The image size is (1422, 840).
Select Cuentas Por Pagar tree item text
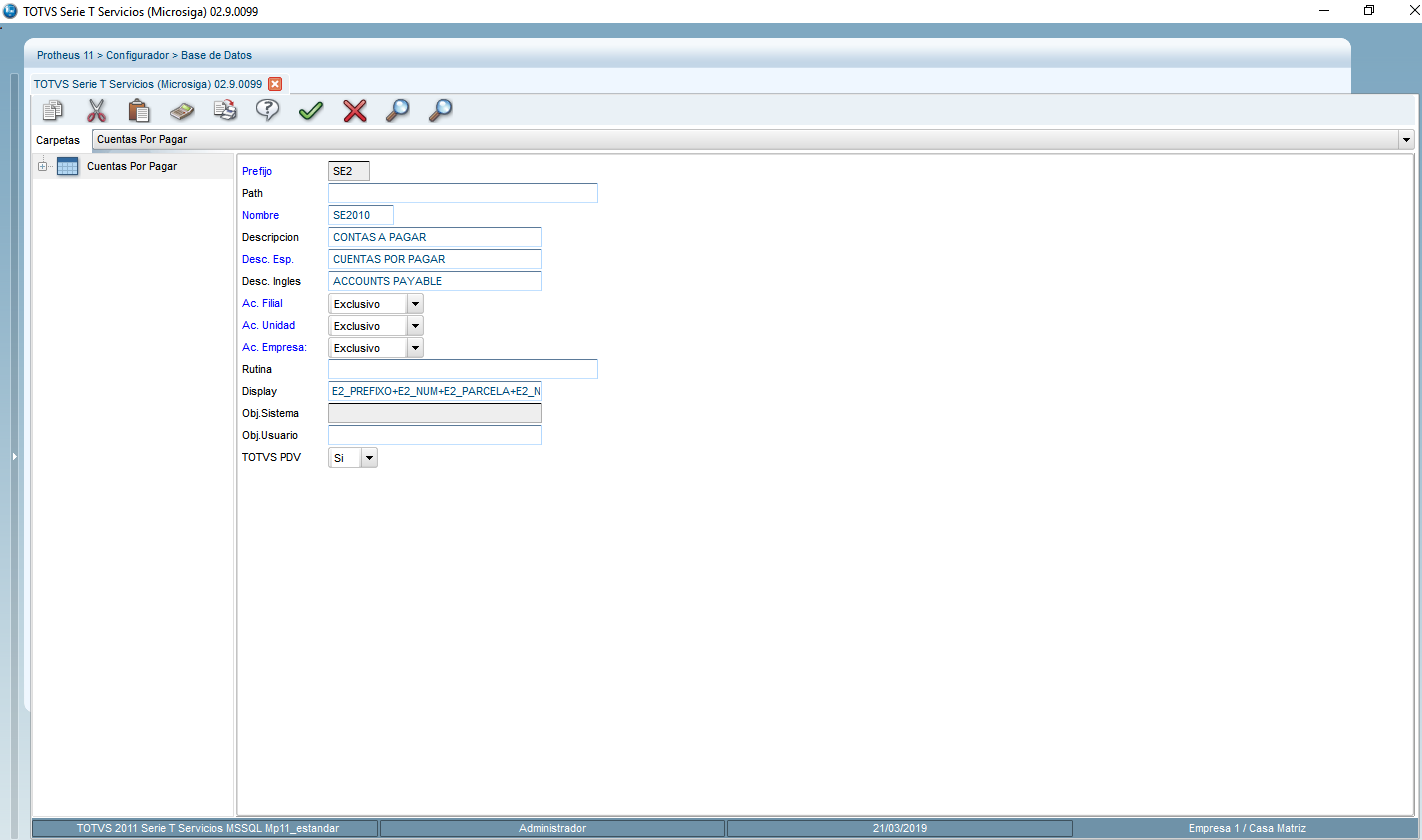132,167
